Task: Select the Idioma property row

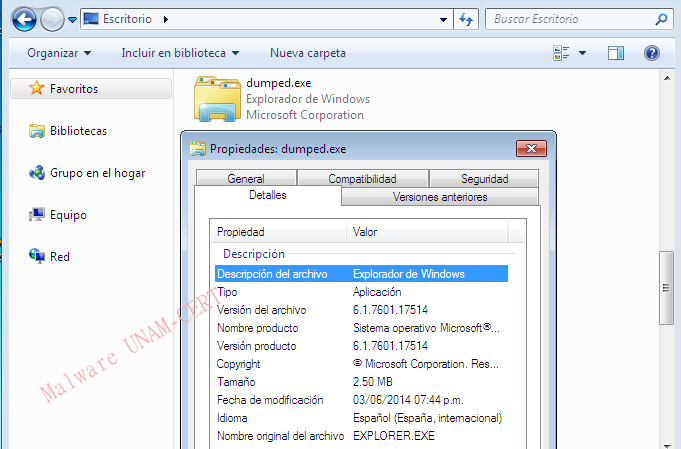Action: (361, 418)
